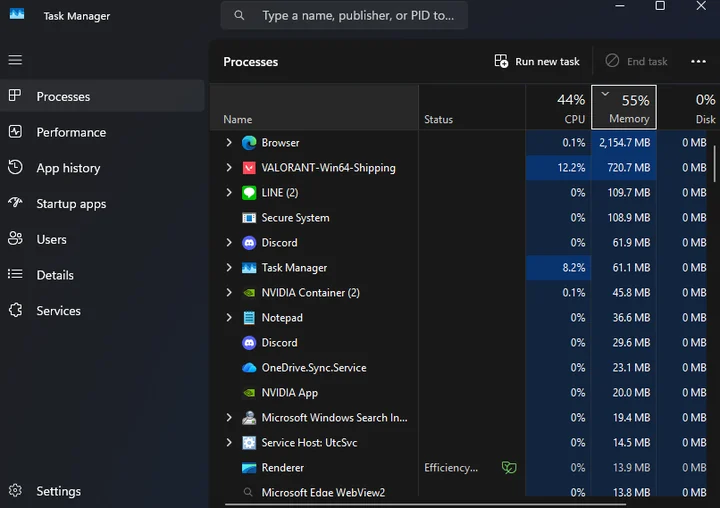Sort by the Memory column header
The width and height of the screenshot is (720, 508).
[x=624, y=107]
